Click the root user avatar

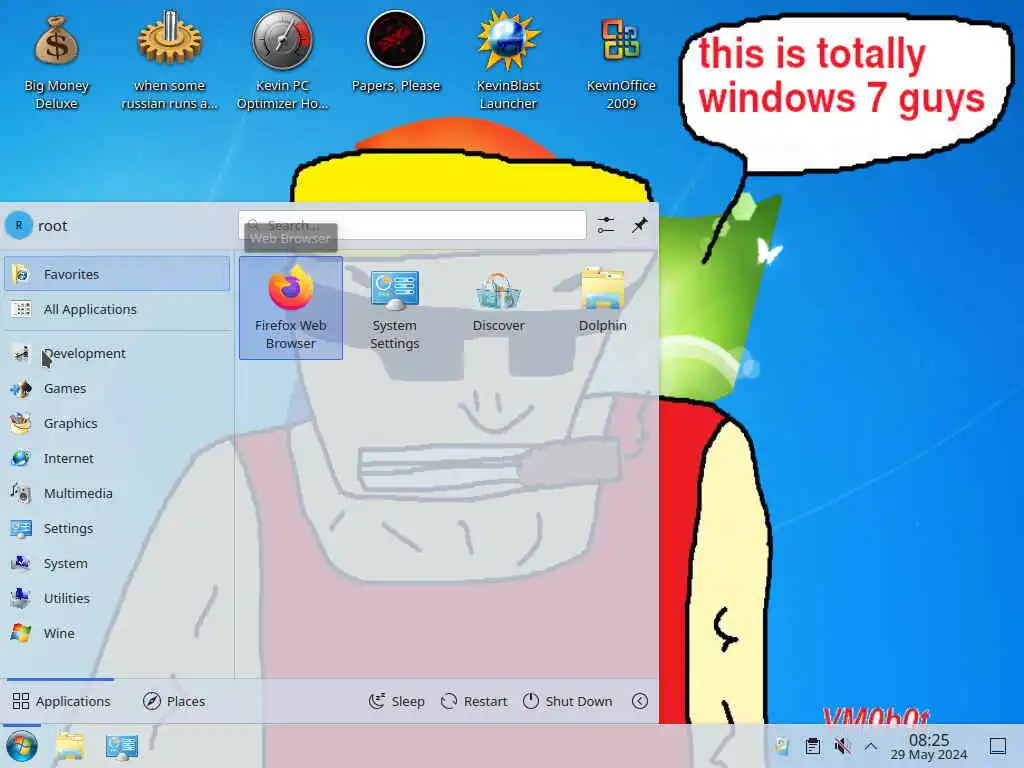pos(19,225)
